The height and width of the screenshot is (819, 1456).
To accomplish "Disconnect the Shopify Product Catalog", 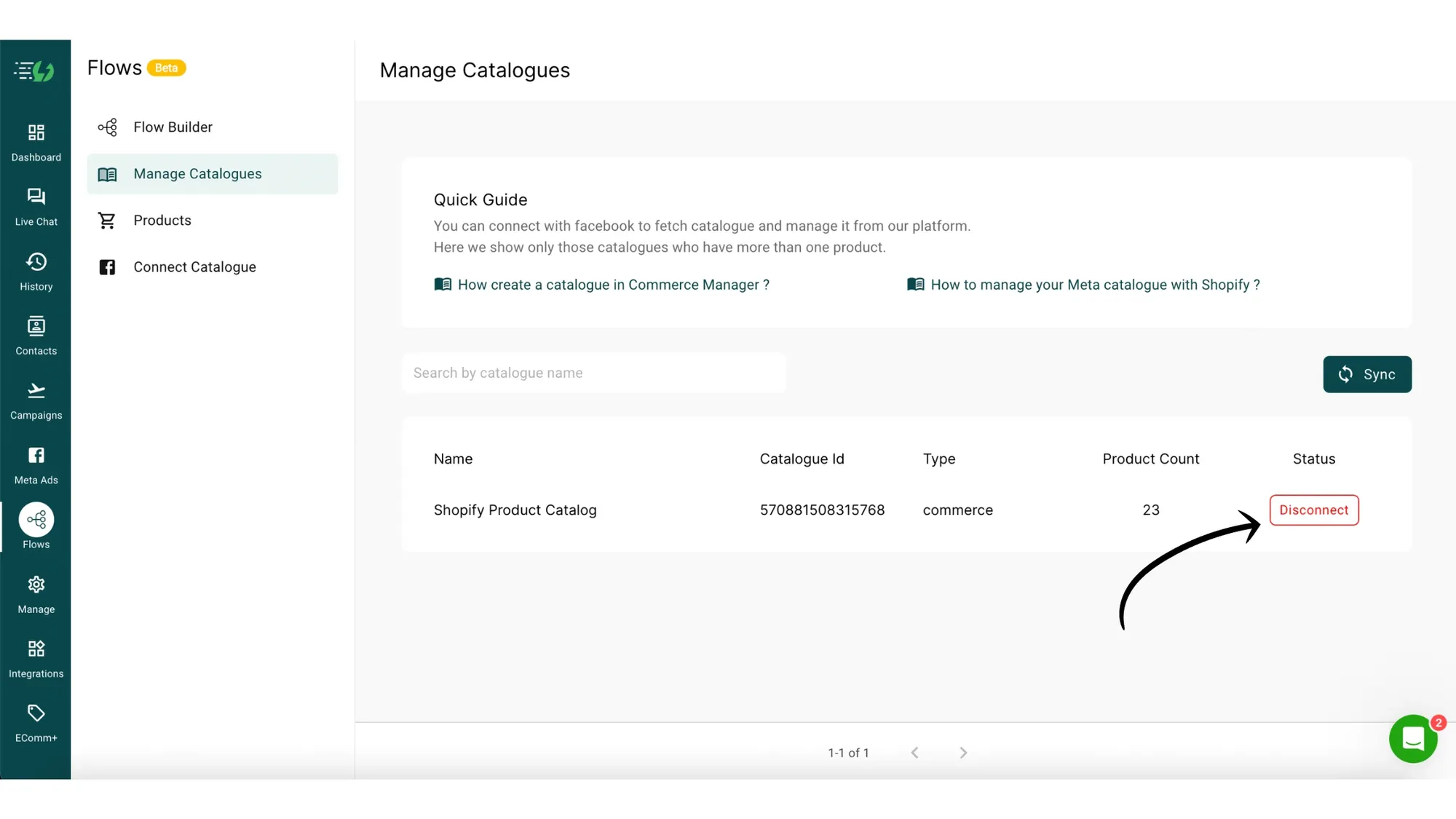I will coord(1313,510).
